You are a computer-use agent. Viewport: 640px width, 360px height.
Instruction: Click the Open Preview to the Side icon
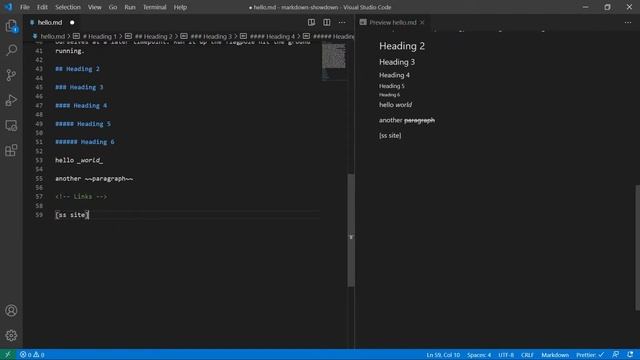point(311,22)
